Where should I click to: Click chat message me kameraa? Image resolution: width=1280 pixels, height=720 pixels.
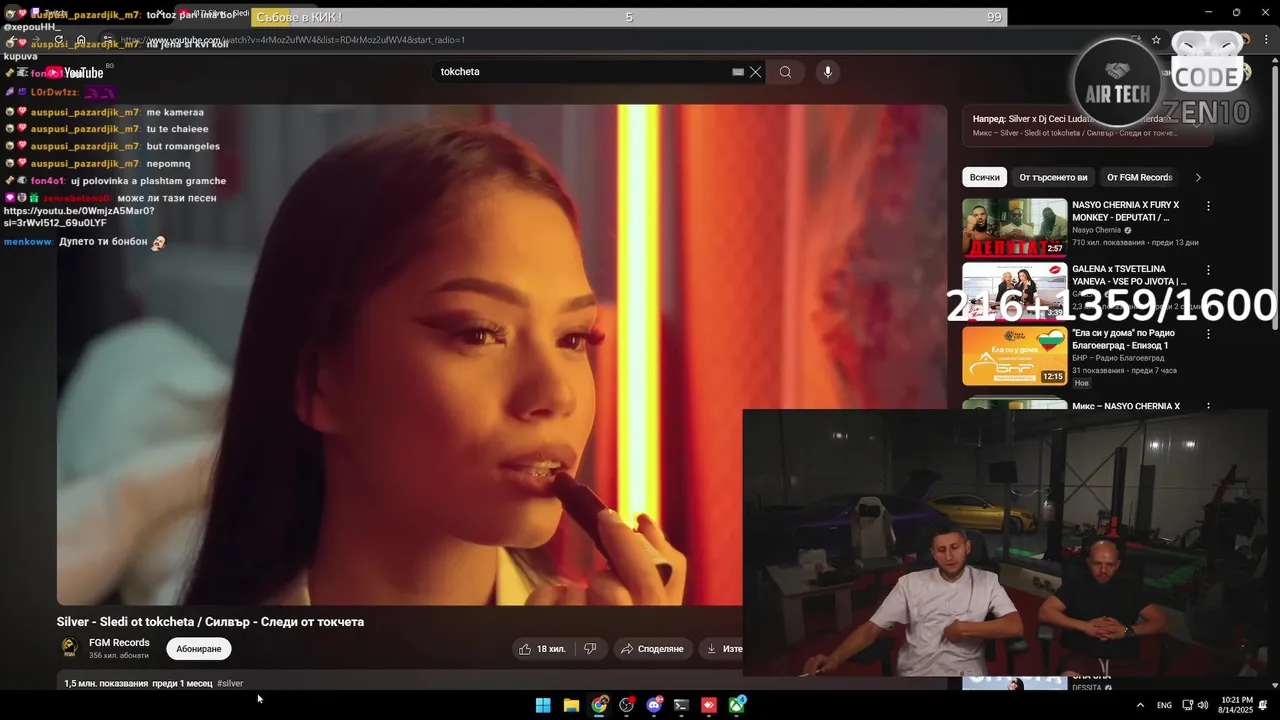[x=175, y=112]
